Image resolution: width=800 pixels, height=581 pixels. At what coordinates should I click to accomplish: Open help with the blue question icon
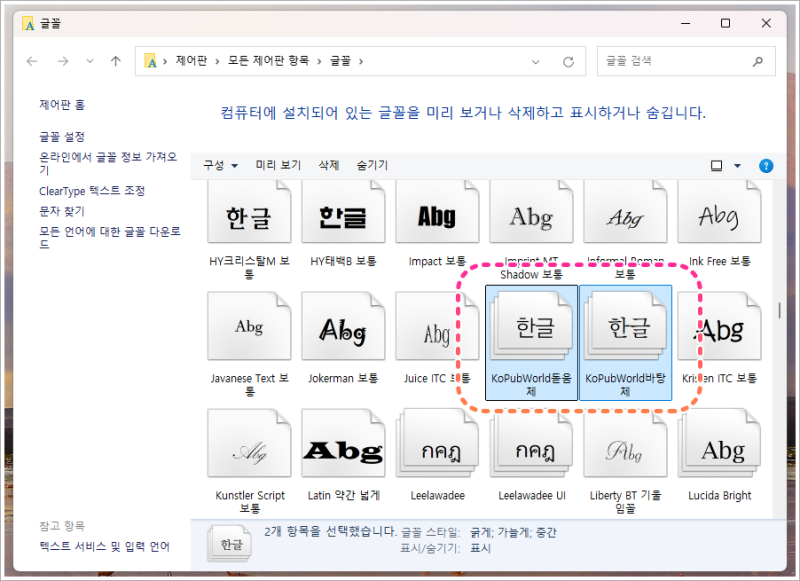766,166
